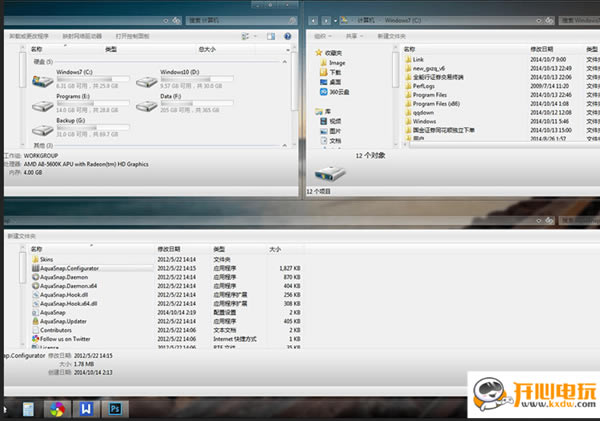Viewport: 600px width, 421px height.
Task: Open the 组织 dropdown menu
Action: pyautogui.click(x=323, y=36)
